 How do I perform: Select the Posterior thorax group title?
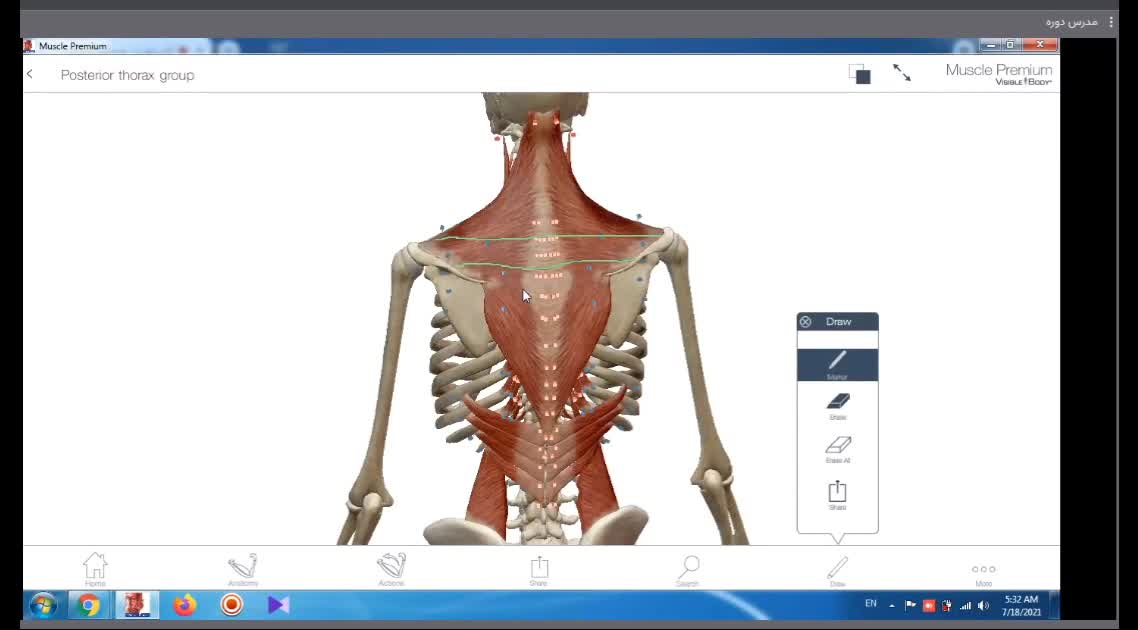pos(128,75)
